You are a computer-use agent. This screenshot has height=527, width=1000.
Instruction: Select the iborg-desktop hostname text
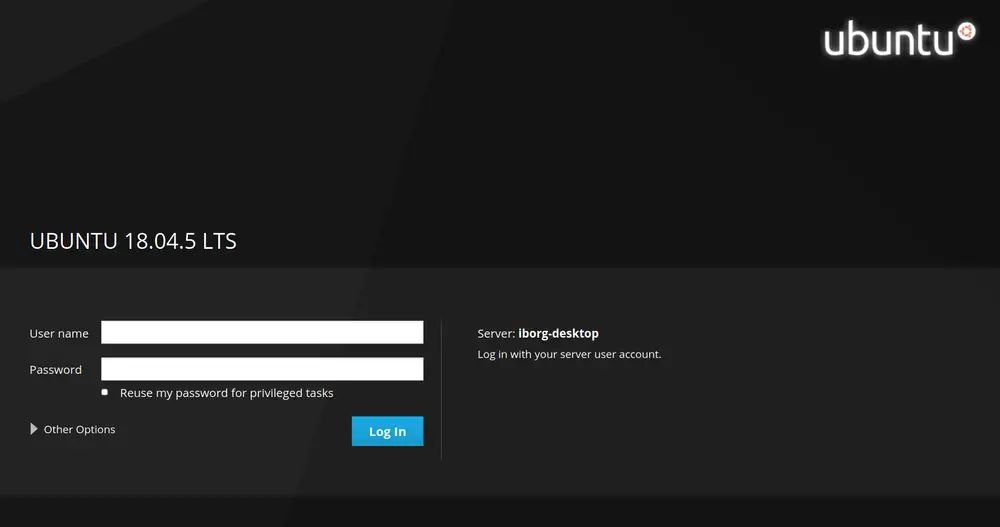[x=558, y=334]
